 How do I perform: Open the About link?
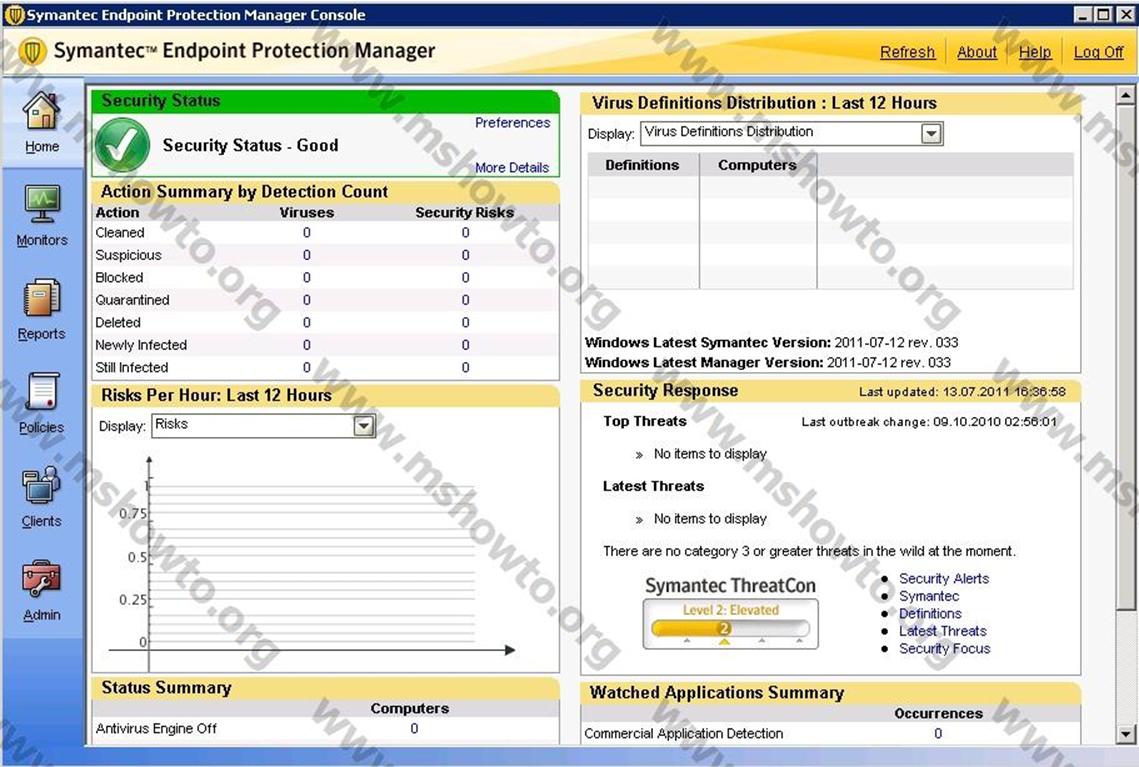pos(976,52)
